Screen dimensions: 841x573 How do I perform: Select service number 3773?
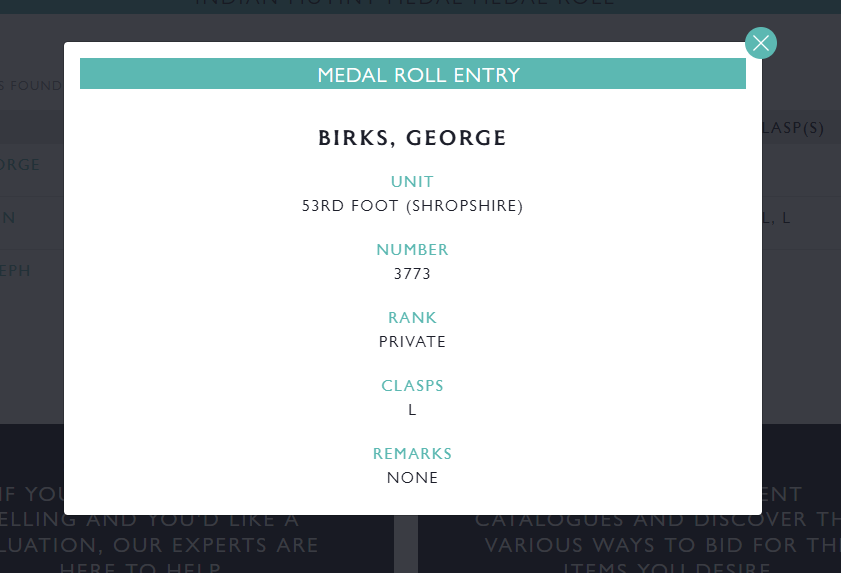(412, 274)
